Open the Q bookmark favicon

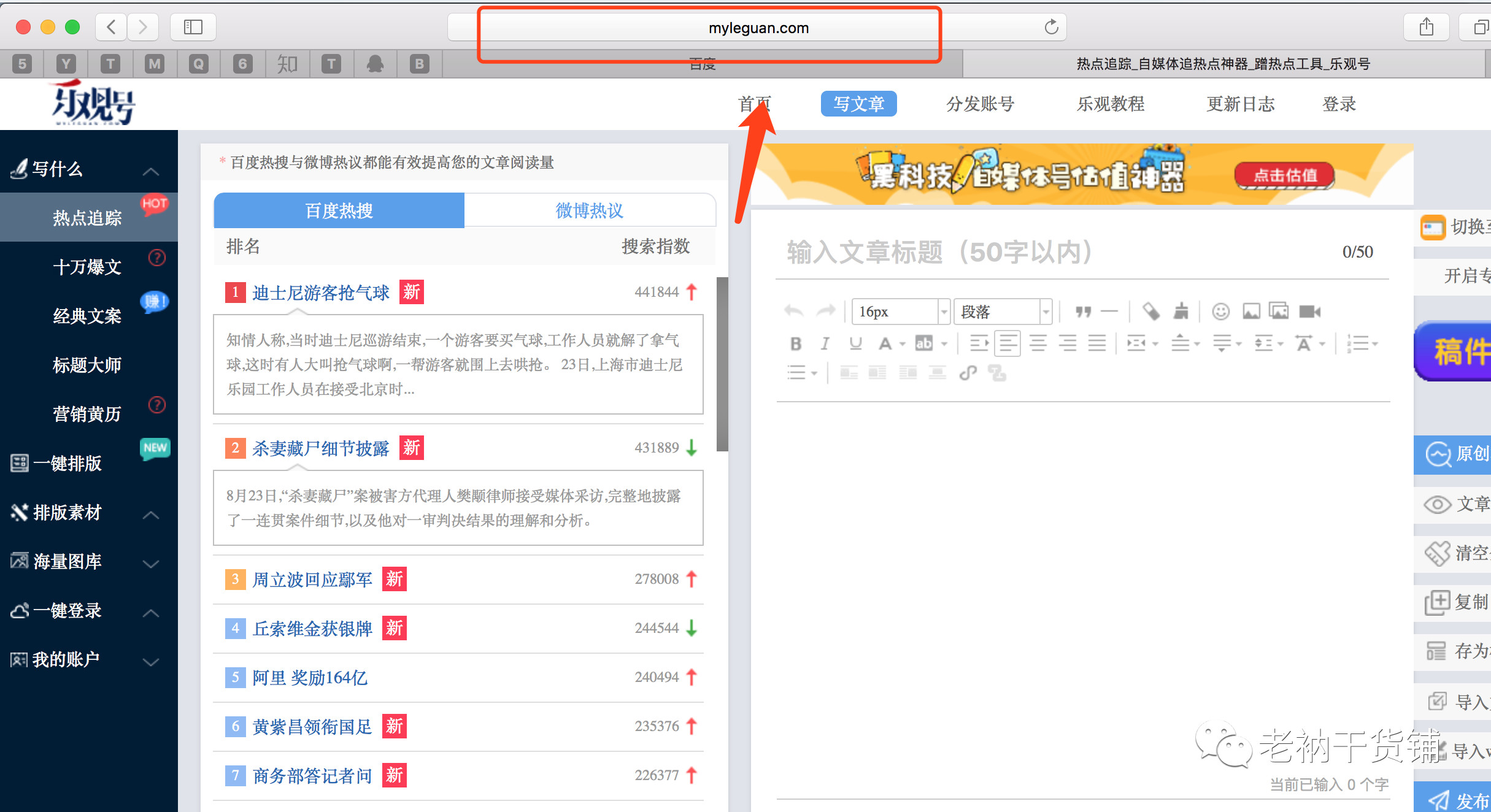pyautogui.click(x=198, y=64)
